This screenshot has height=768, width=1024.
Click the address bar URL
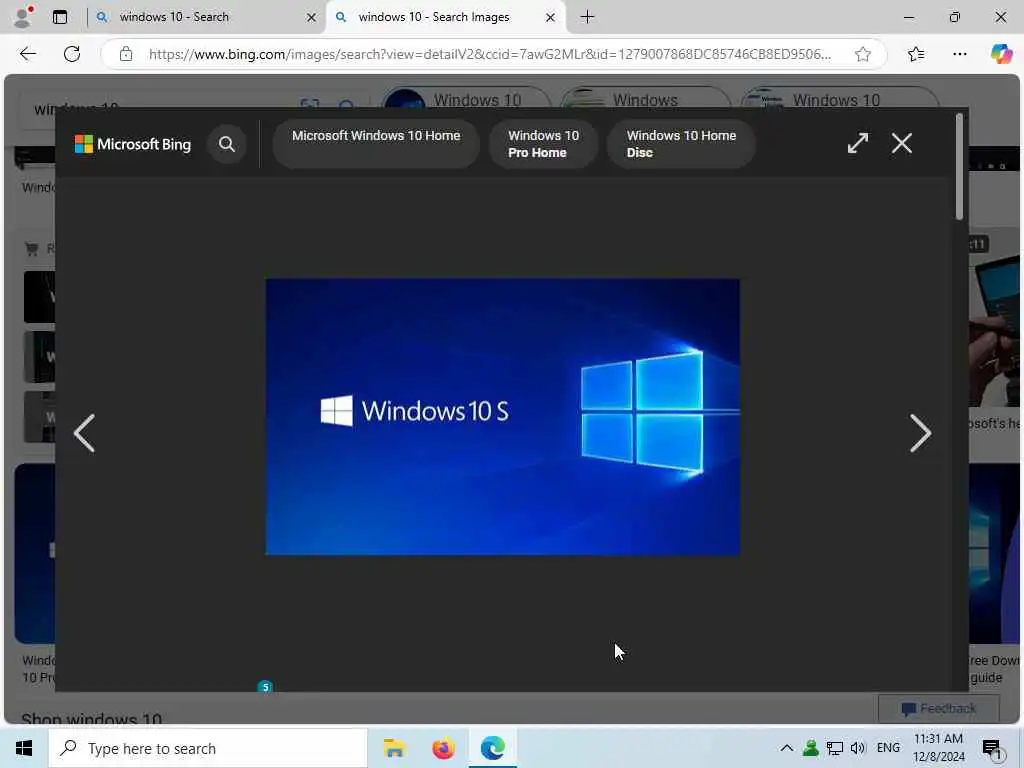pyautogui.click(x=490, y=54)
